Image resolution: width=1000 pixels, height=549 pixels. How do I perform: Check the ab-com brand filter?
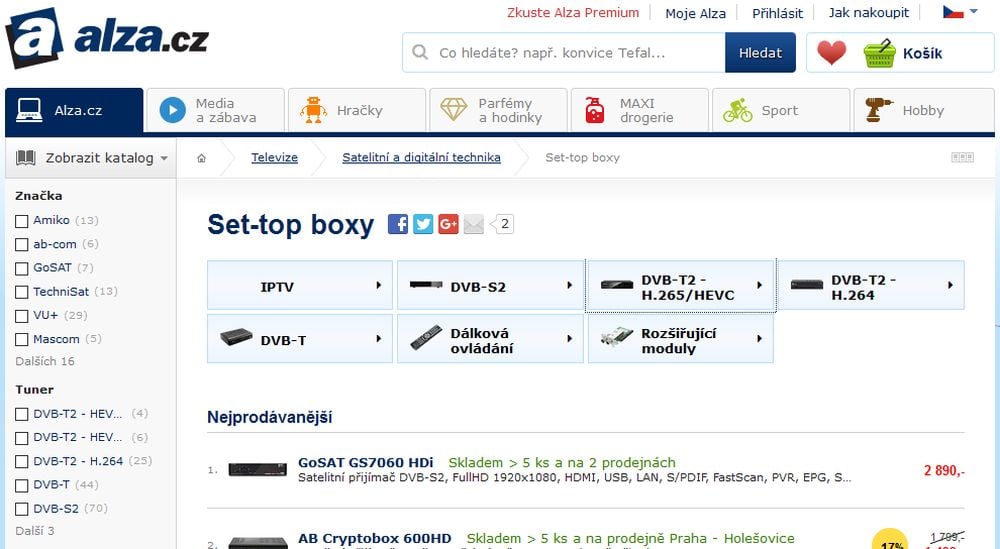pos(22,244)
